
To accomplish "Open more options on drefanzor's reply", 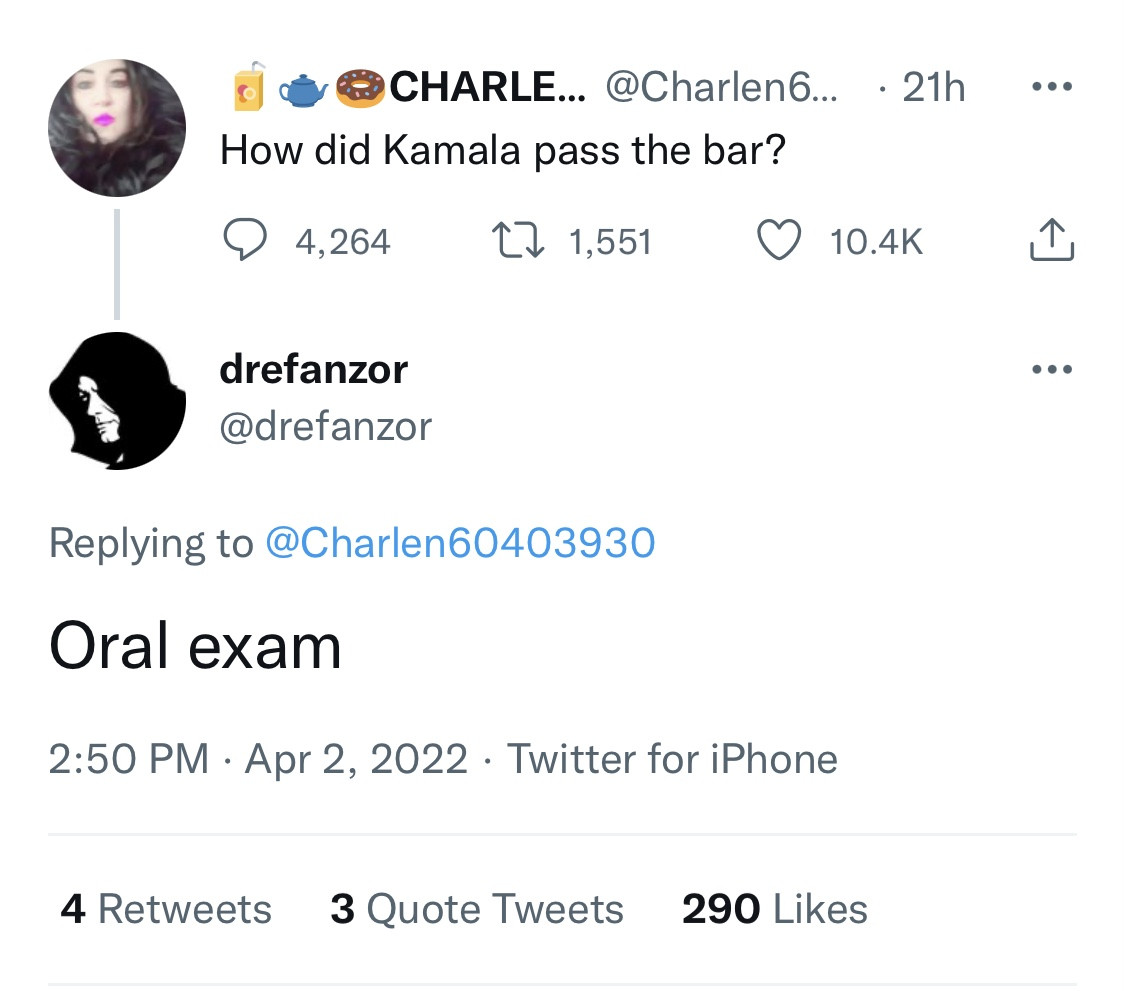I will tap(1051, 369).
